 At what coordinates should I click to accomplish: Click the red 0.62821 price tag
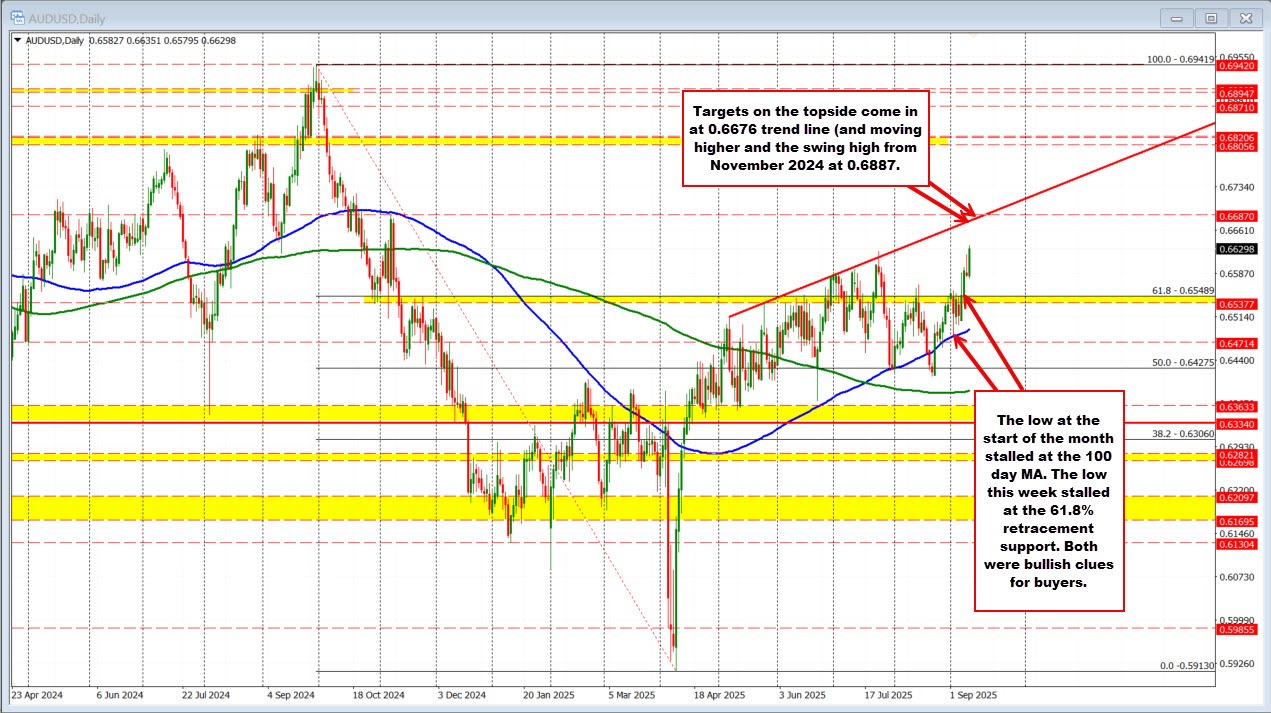[x=1236, y=454]
